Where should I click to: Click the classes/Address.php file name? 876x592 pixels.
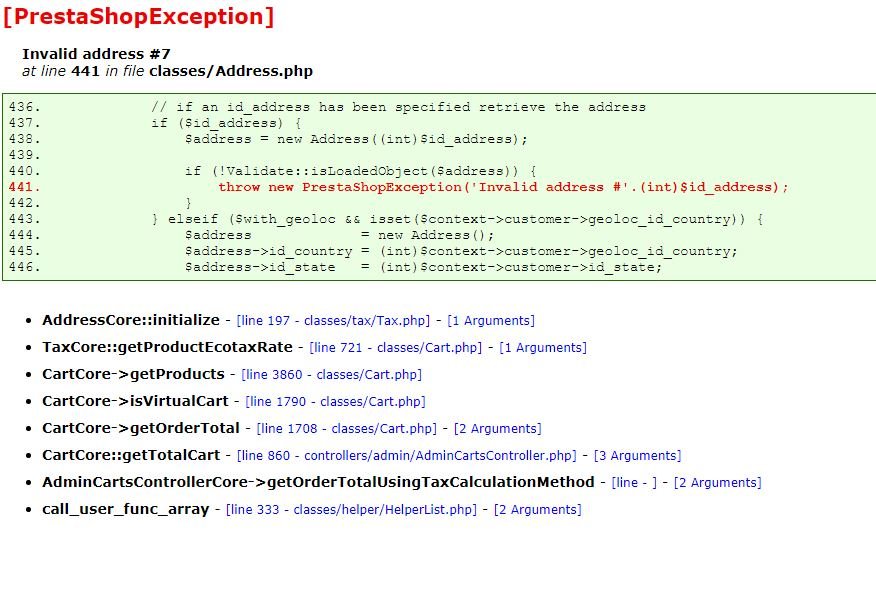pyautogui.click(x=231, y=71)
